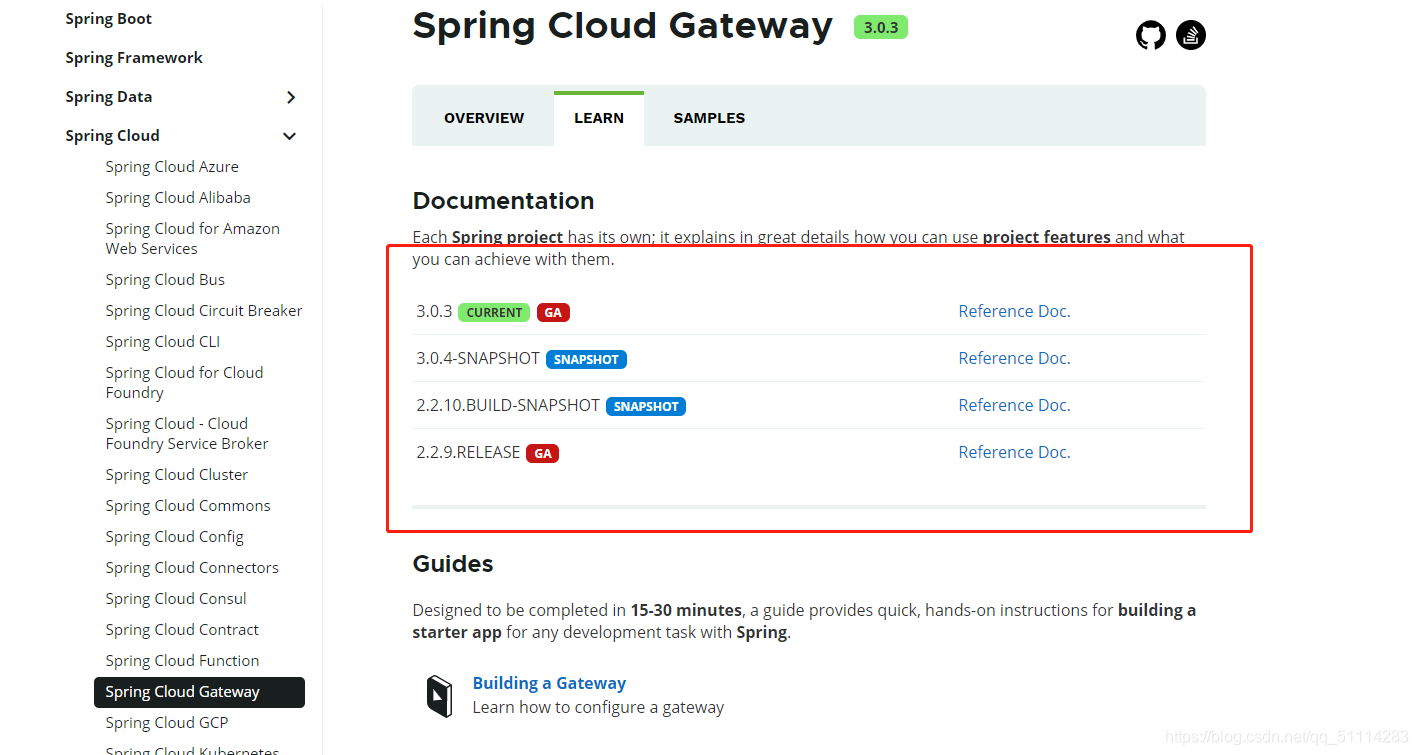Open Reference Doc. for 3.0.4-SNAPSHOT
Image resolution: width=1418 pixels, height=755 pixels.
tap(1014, 358)
